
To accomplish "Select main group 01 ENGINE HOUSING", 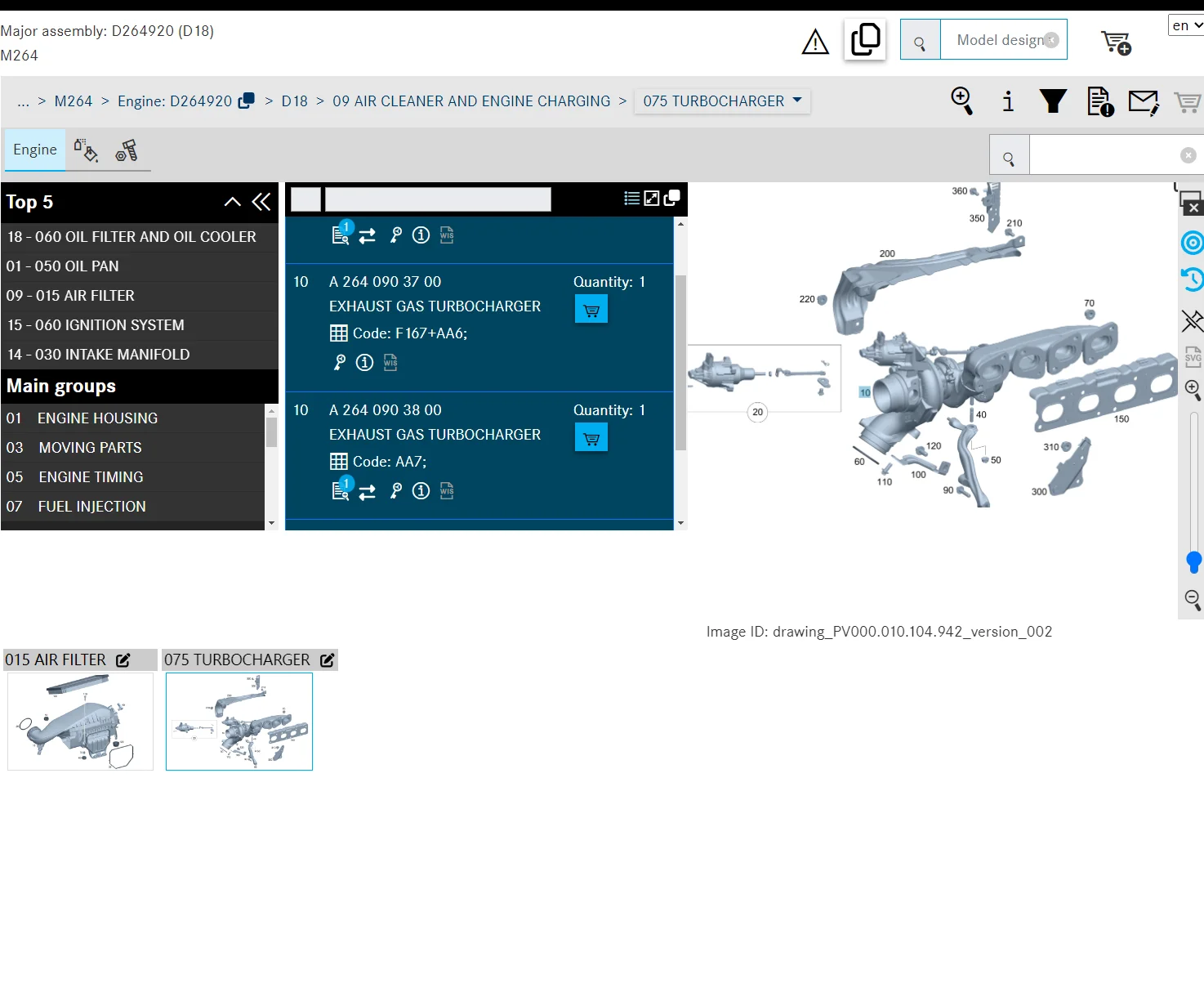I will click(132, 418).
